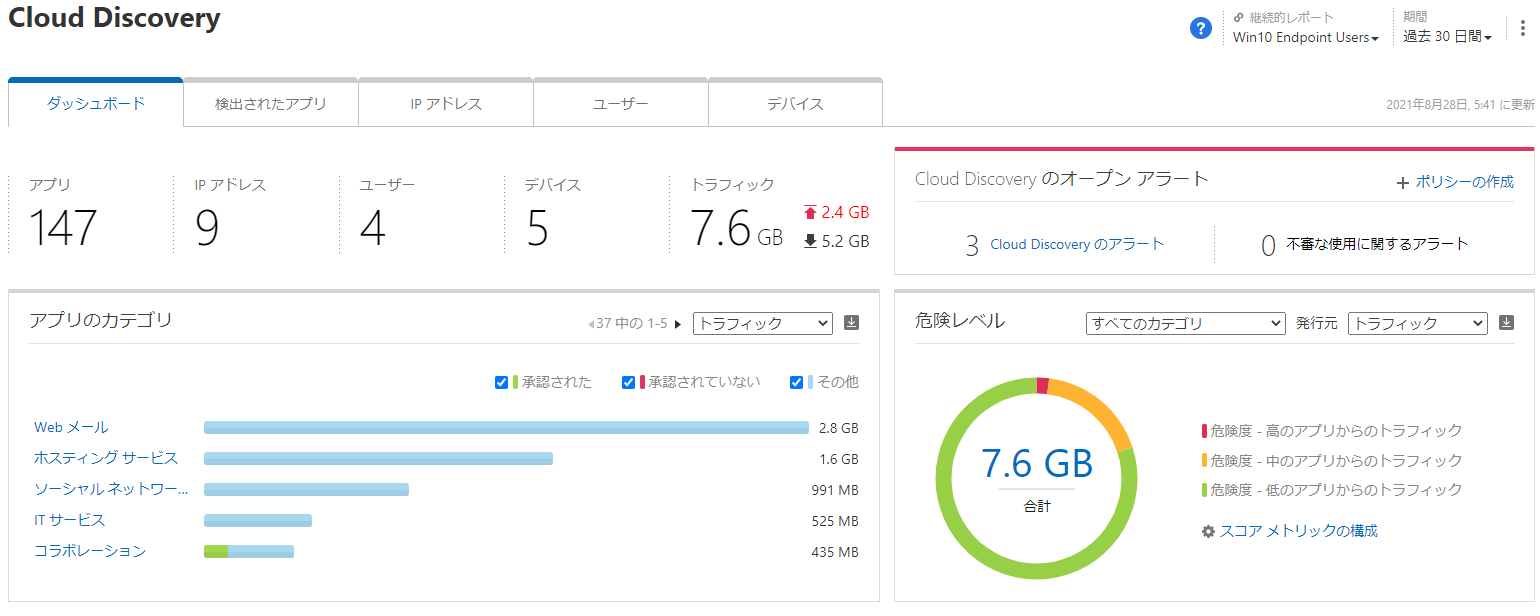Click the Web メール traffic bar
This screenshot has height=616, width=1540.
coord(506,428)
